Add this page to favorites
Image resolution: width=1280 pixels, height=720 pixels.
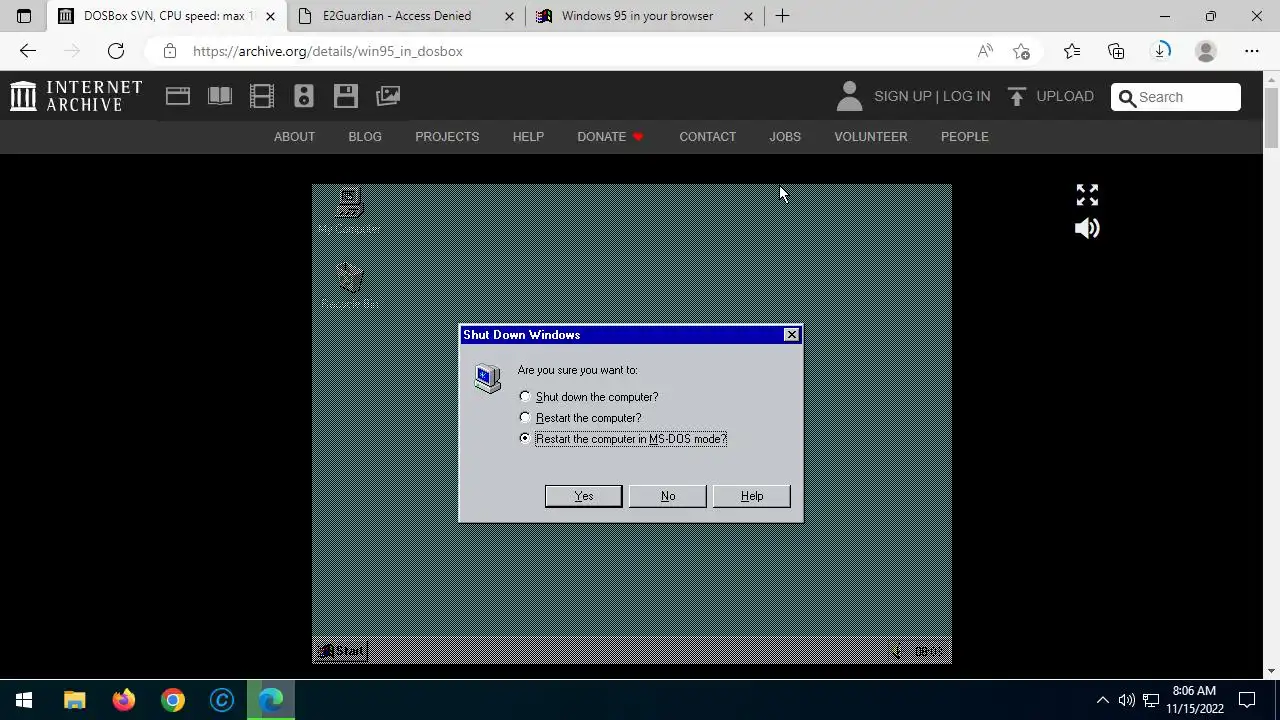tap(1021, 51)
